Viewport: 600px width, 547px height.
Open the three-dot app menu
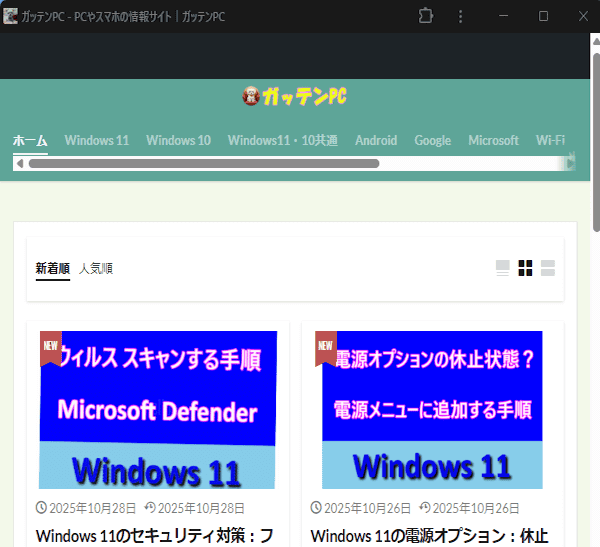tap(460, 16)
